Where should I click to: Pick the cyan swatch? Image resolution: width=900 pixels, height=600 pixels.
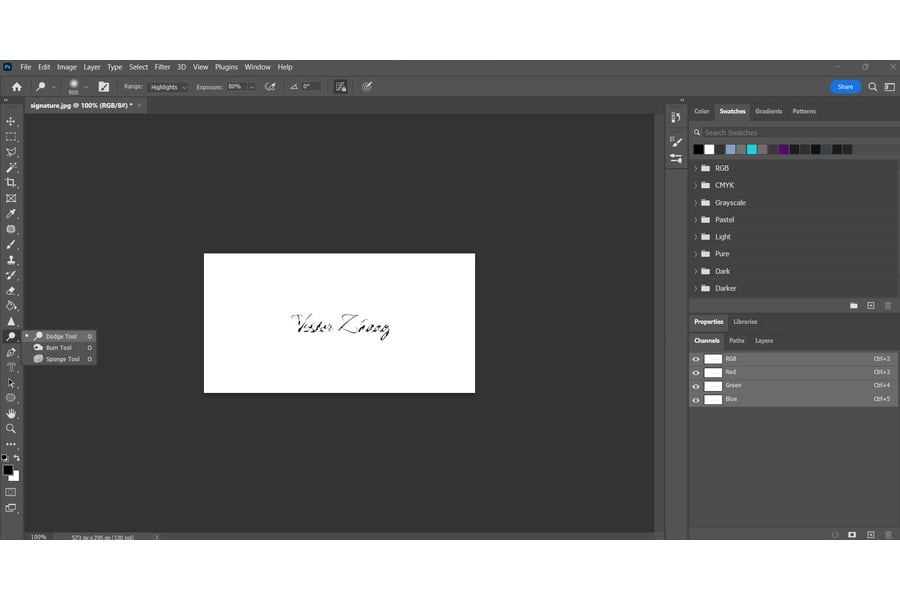(x=751, y=149)
